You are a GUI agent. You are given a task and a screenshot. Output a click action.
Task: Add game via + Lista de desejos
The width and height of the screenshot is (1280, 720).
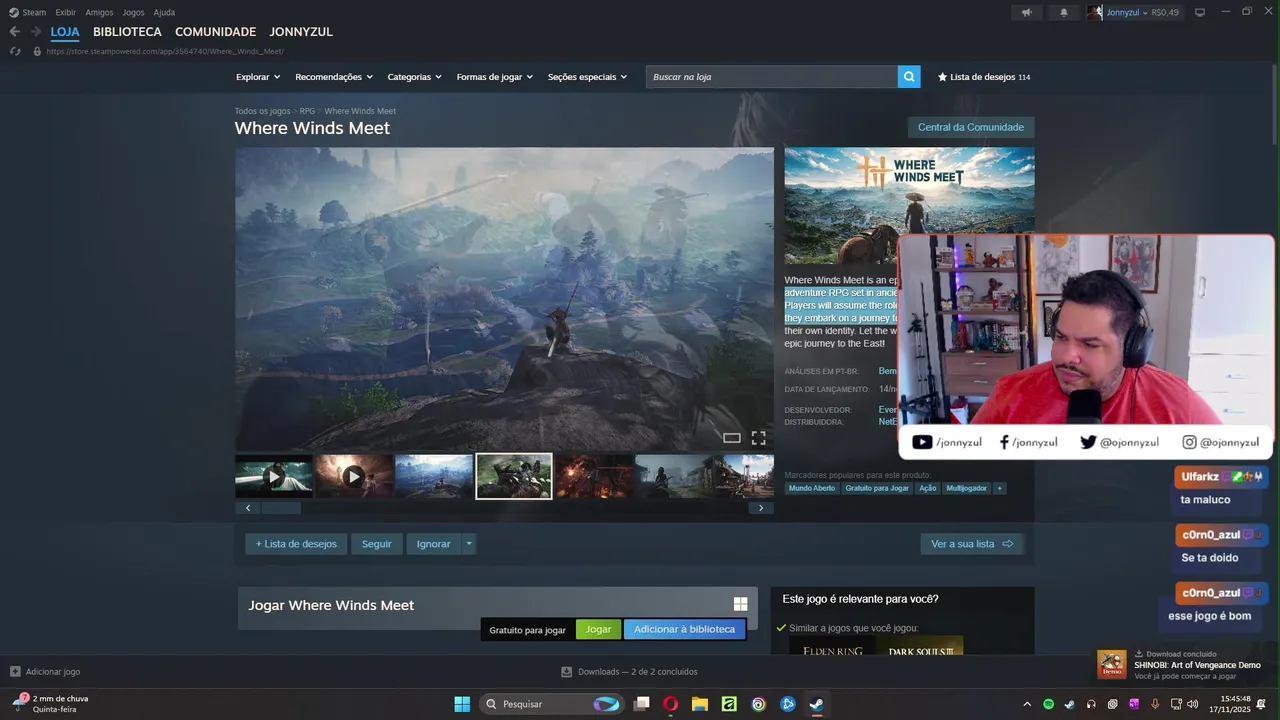pos(296,544)
